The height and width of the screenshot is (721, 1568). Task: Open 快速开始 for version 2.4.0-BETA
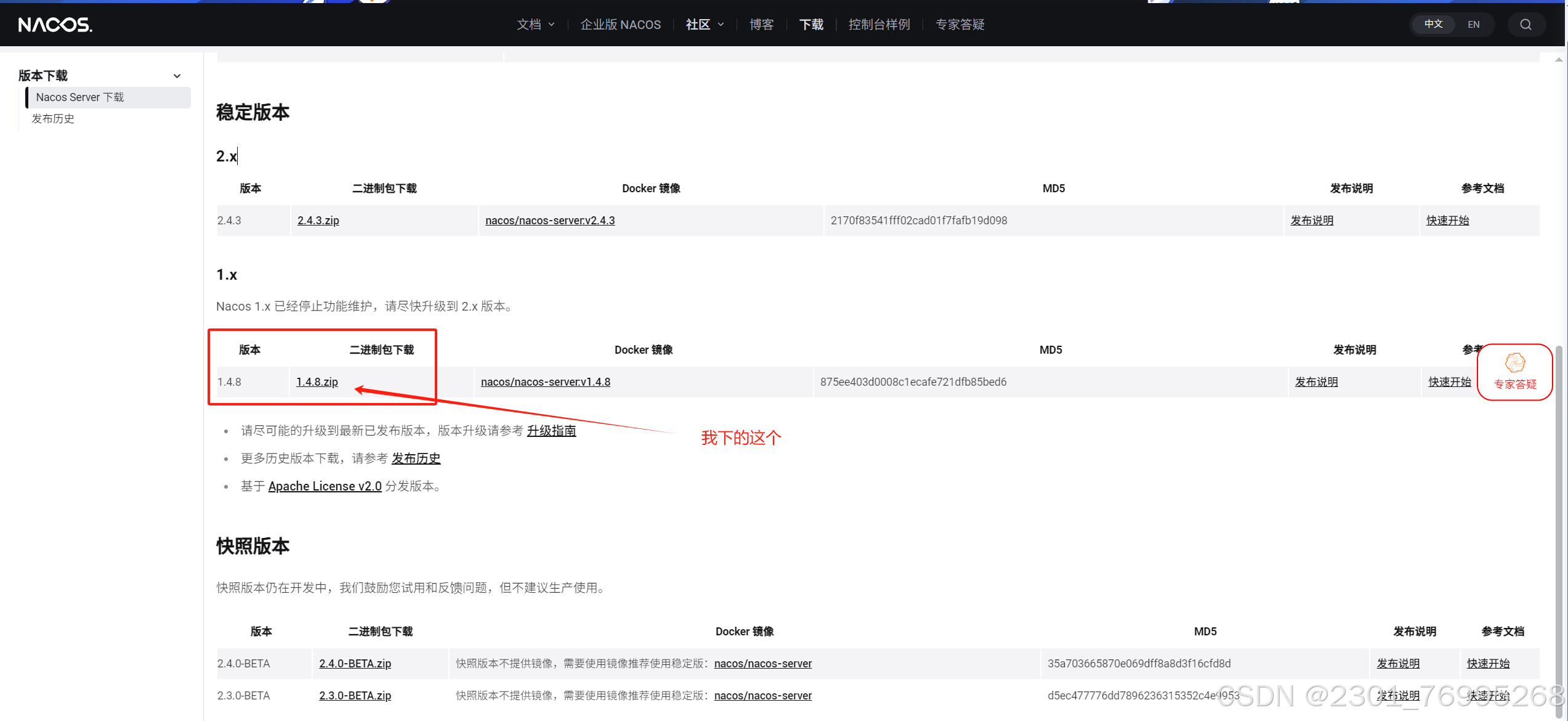point(1488,664)
